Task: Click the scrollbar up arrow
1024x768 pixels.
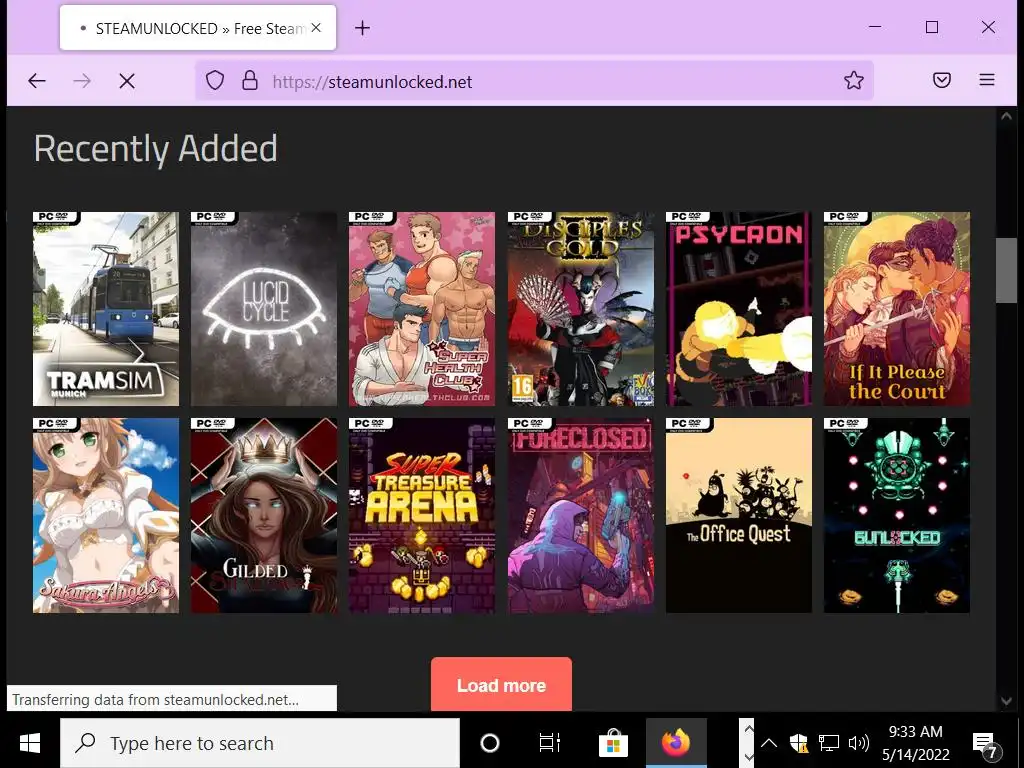Action: (1006, 116)
